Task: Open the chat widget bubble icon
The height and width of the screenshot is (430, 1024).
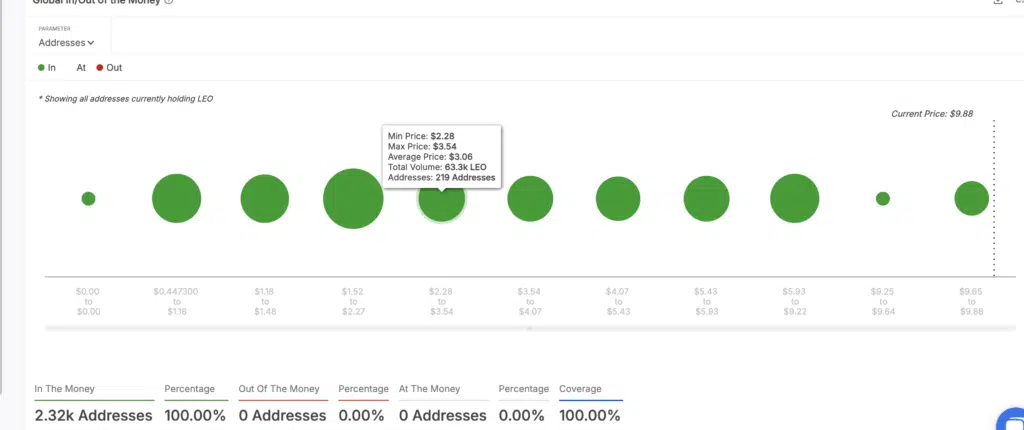Action: click(1014, 420)
